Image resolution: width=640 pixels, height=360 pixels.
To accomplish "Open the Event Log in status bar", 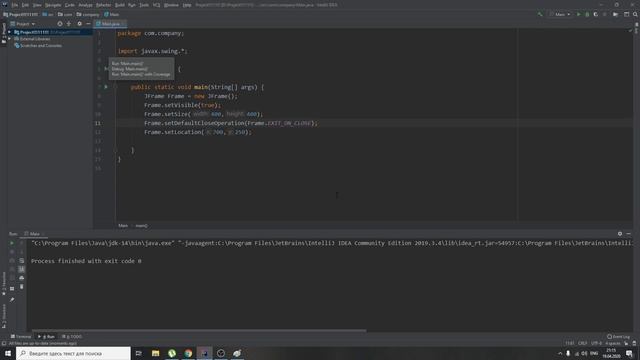I will 618,337.
